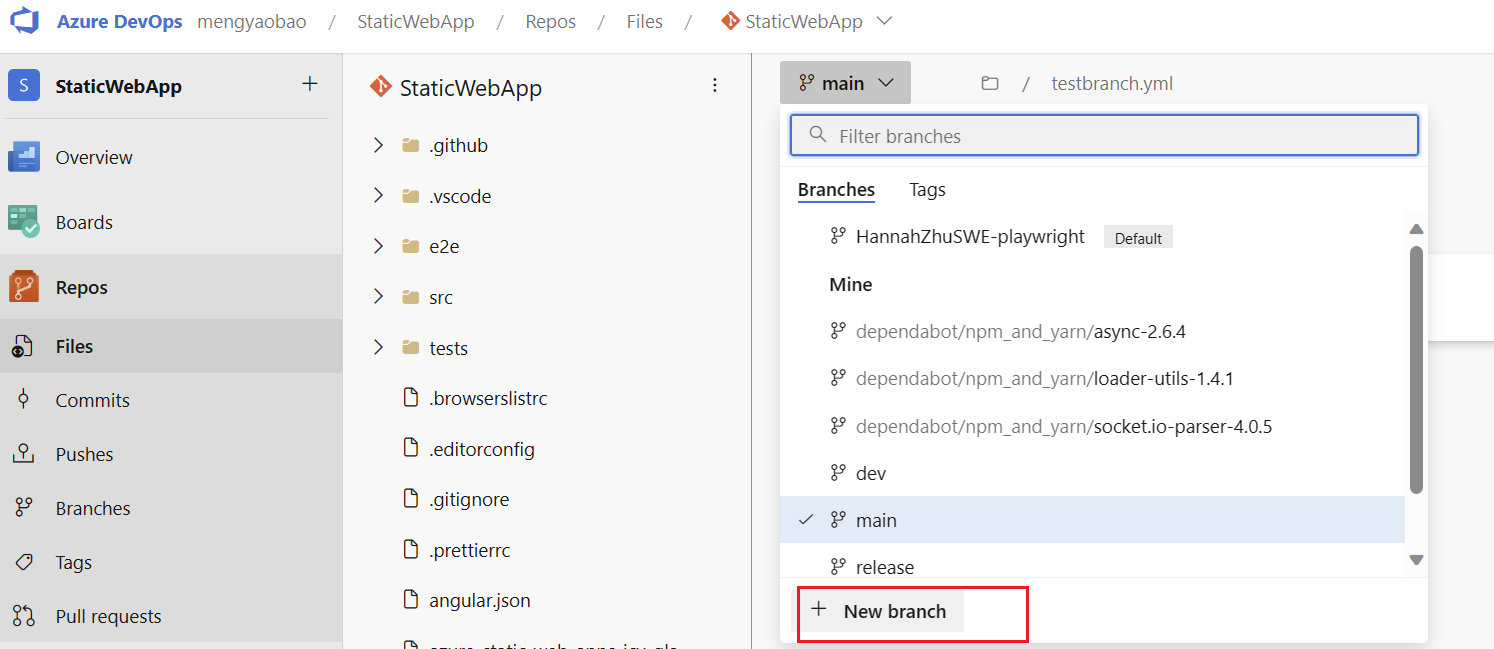The image size is (1494, 649).
Task: Click testbranch.yml in the file path
Action: click(x=1112, y=84)
